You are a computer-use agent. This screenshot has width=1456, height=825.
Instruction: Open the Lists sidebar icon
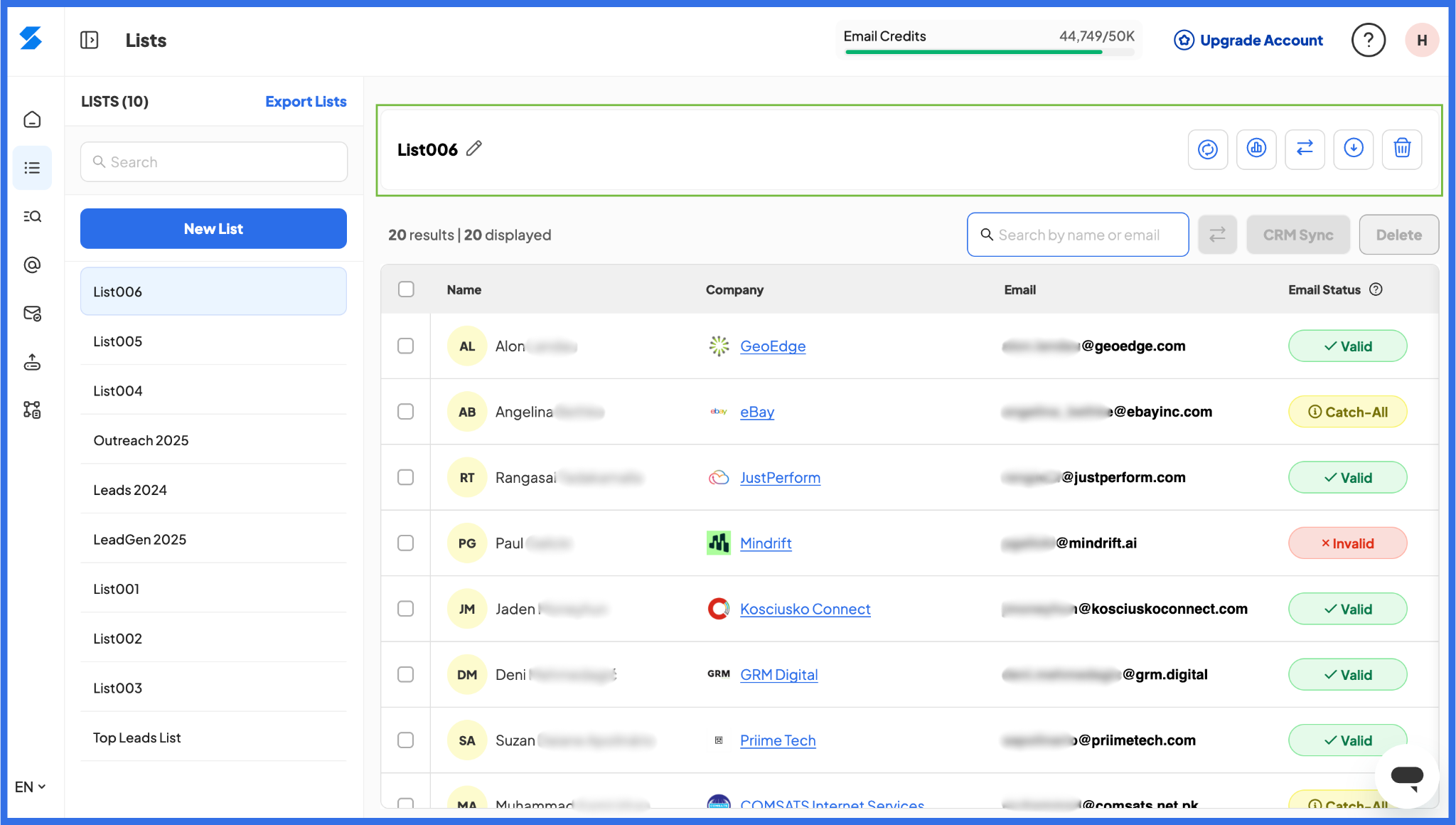[x=32, y=168]
